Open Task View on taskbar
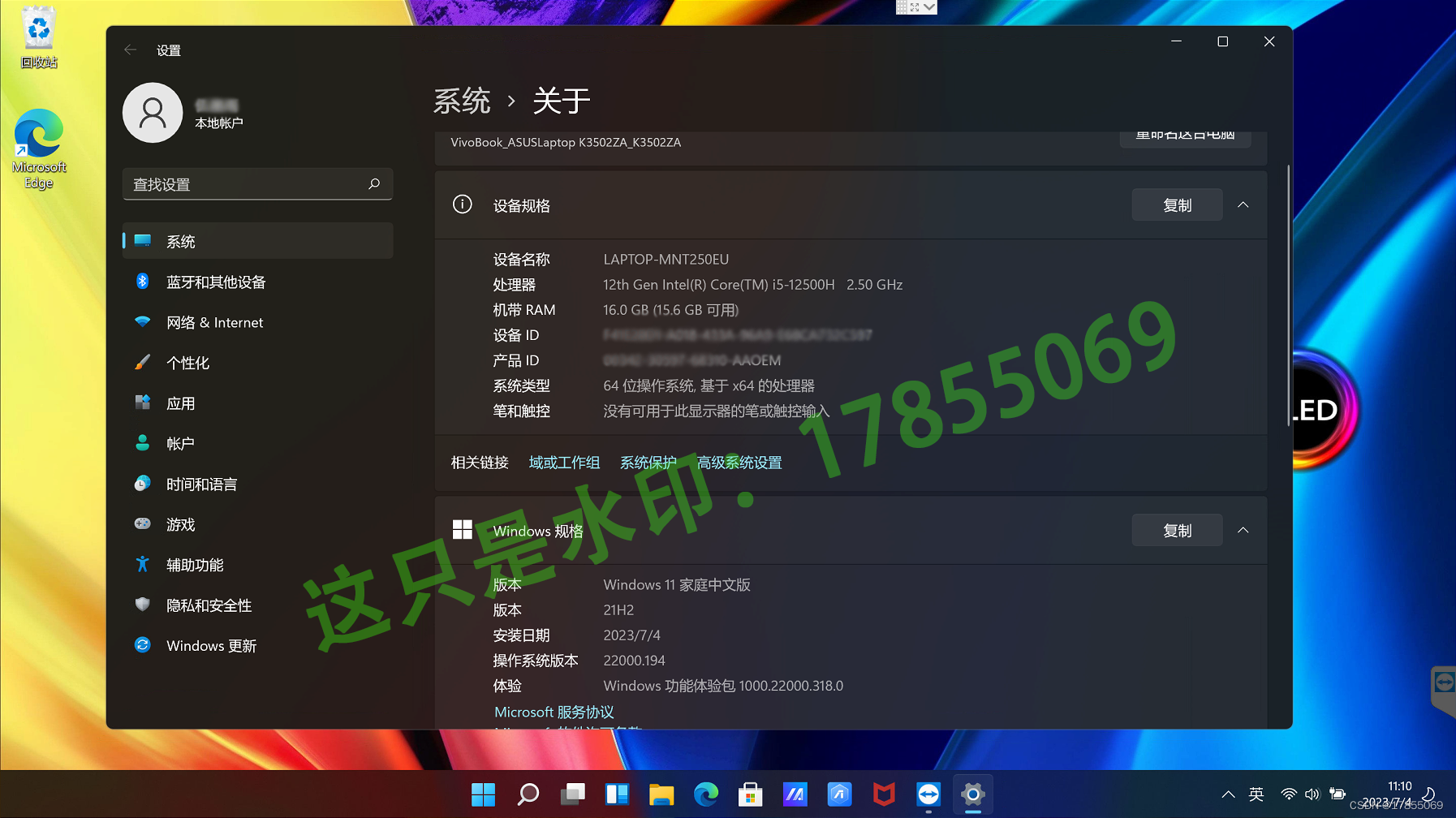This screenshot has width=1456, height=818. coord(573,794)
